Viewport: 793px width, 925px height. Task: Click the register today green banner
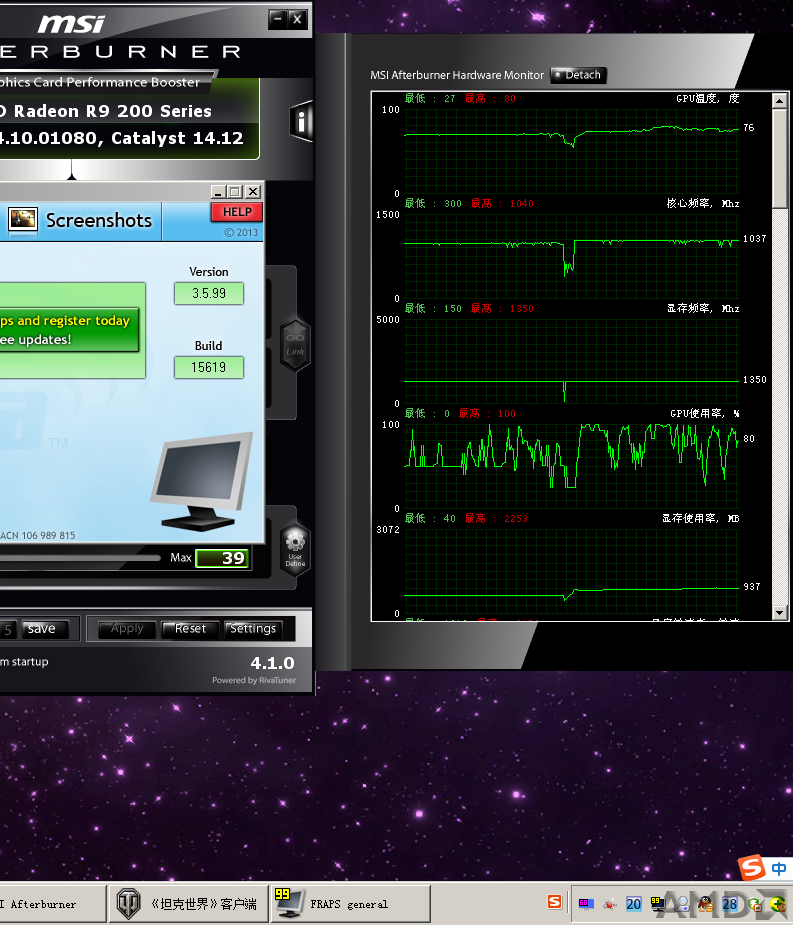pyautogui.click(x=69, y=330)
